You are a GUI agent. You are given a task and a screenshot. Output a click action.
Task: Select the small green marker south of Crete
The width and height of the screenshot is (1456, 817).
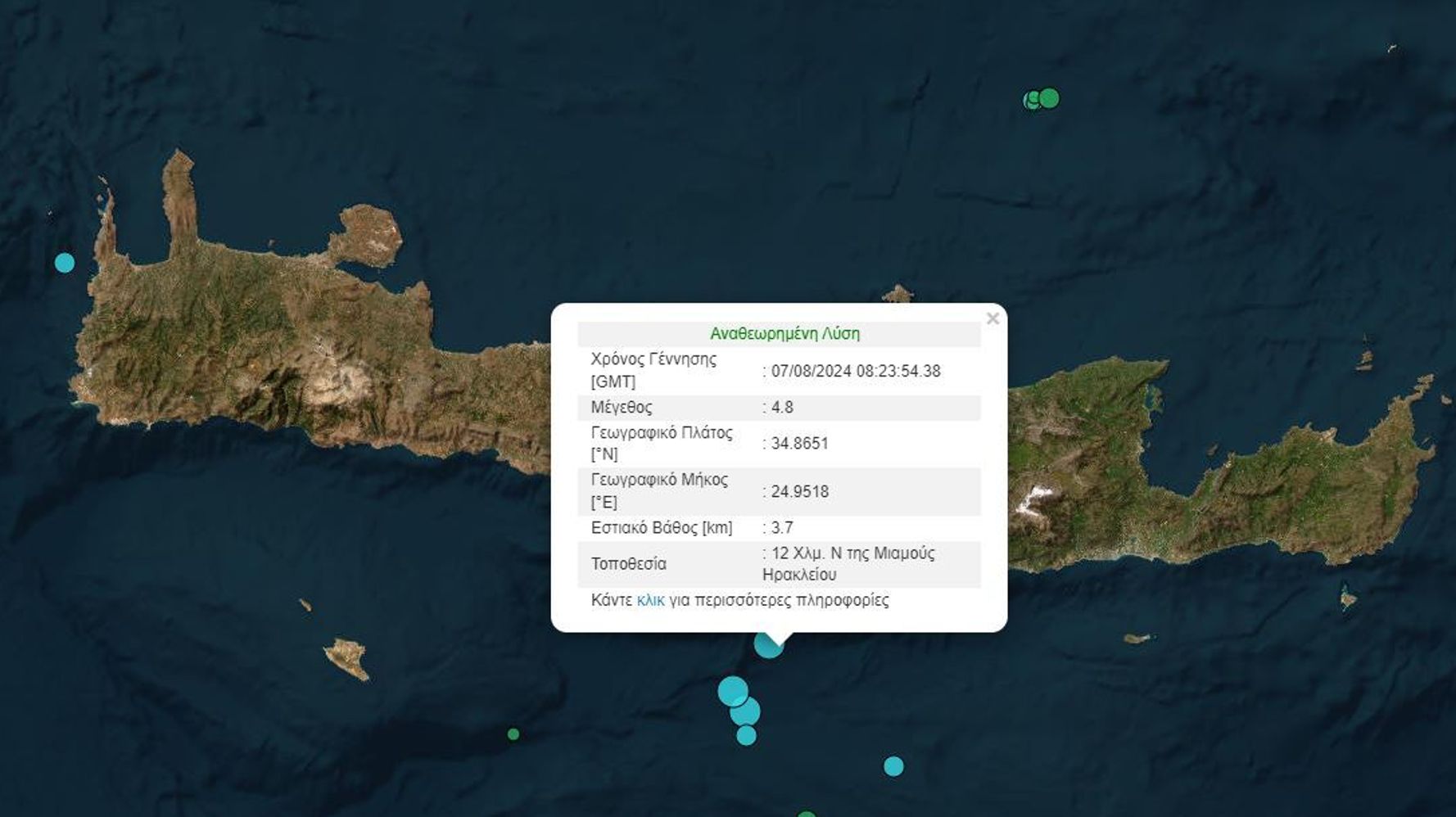pos(513,734)
